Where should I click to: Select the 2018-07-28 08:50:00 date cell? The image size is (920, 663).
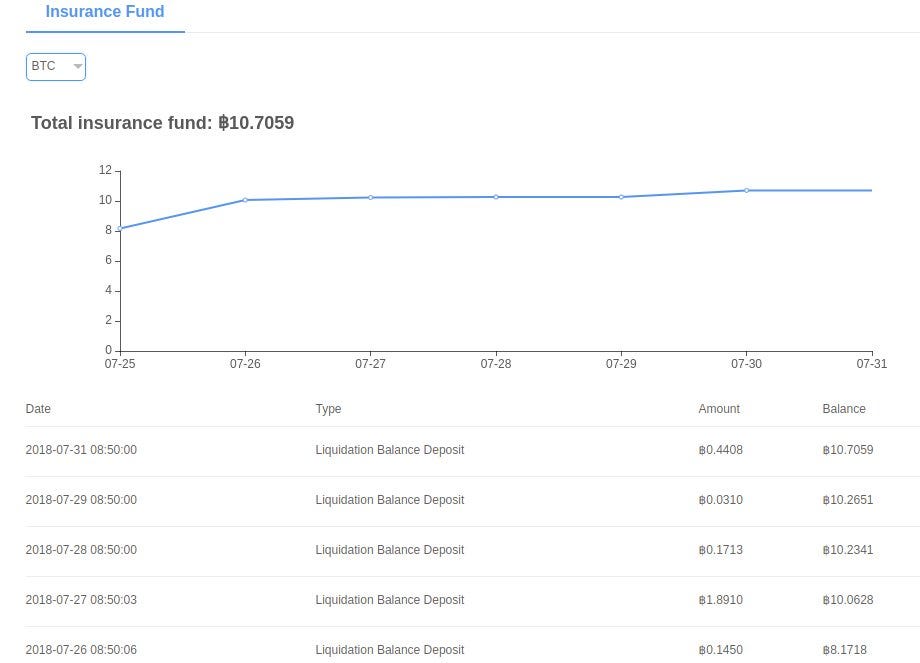pos(81,550)
